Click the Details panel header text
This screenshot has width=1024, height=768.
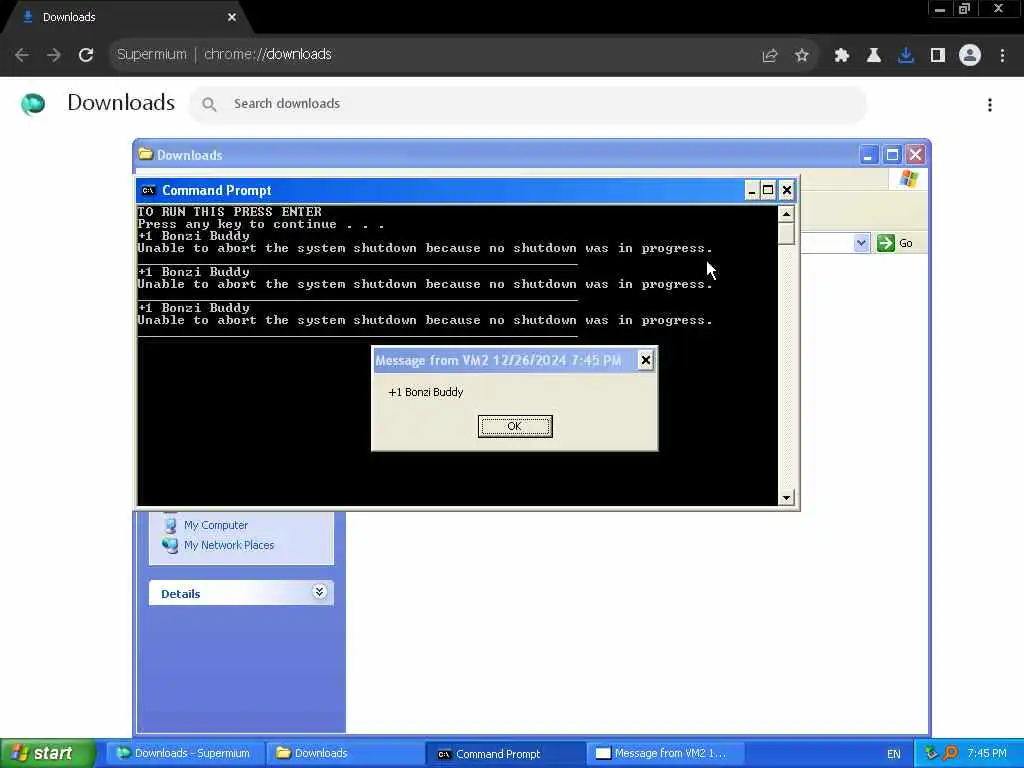[180, 594]
